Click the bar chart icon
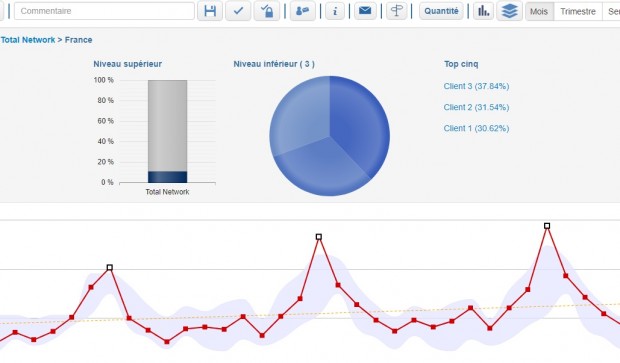The height and width of the screenshot is (363, 620). [483, 11]
